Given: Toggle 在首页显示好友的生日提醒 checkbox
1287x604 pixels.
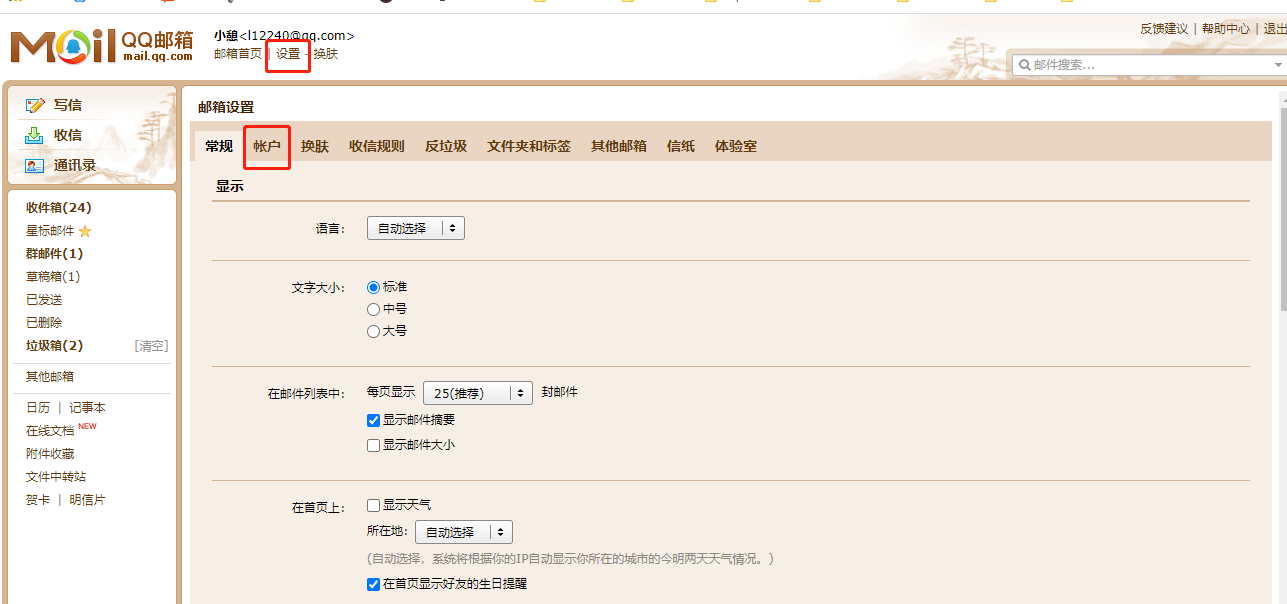Looking at the screenshot, I should coord(374,584).
